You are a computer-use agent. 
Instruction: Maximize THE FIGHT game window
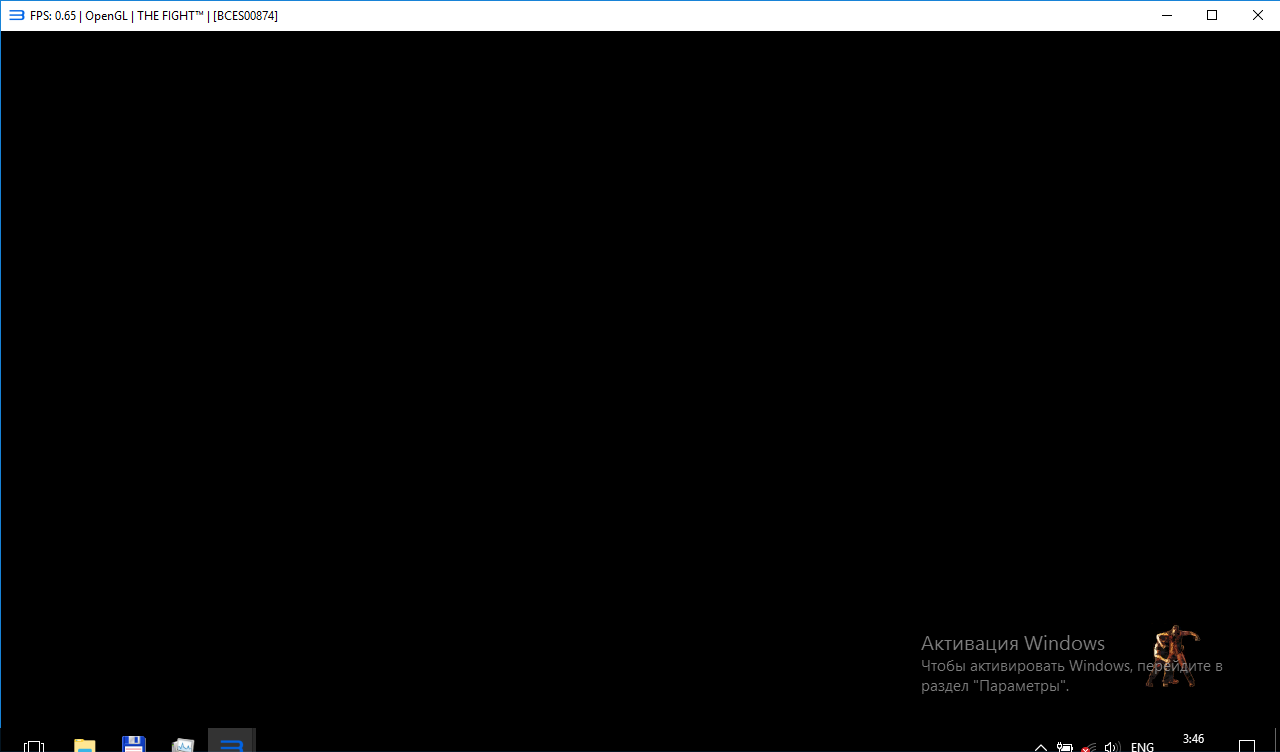[x=1212, y=15]
